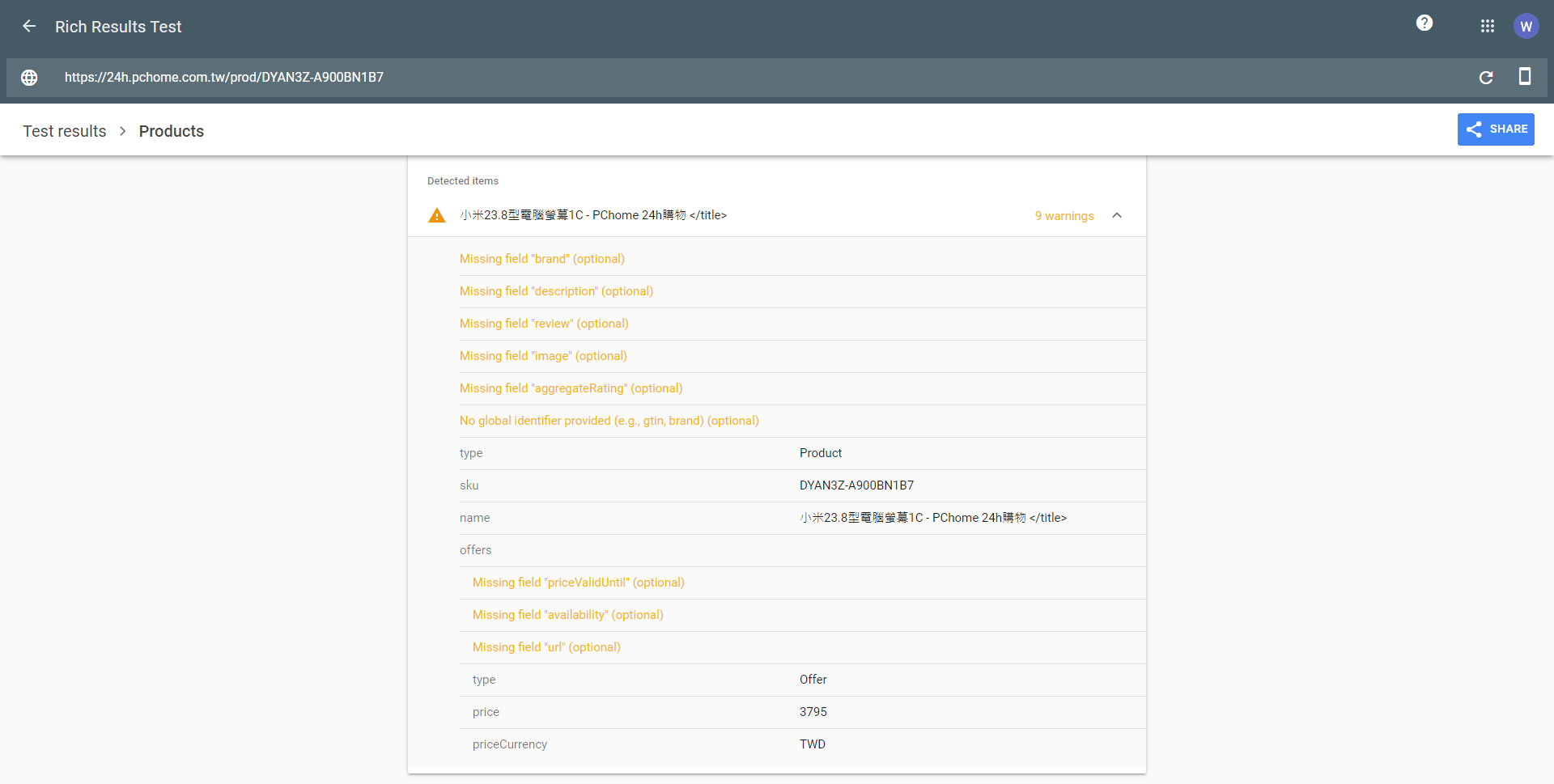1554x784 pixels.
Task: Click the 9 warnings label
Action: point(1064,216)
